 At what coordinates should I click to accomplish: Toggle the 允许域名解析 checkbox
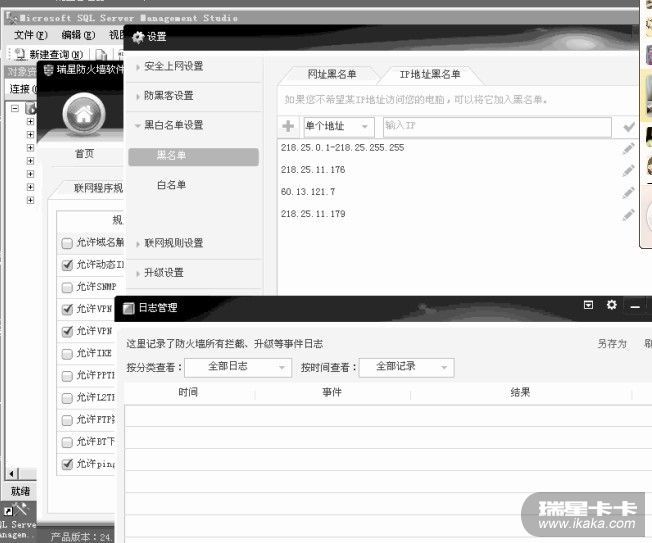[x=67, y=243]
